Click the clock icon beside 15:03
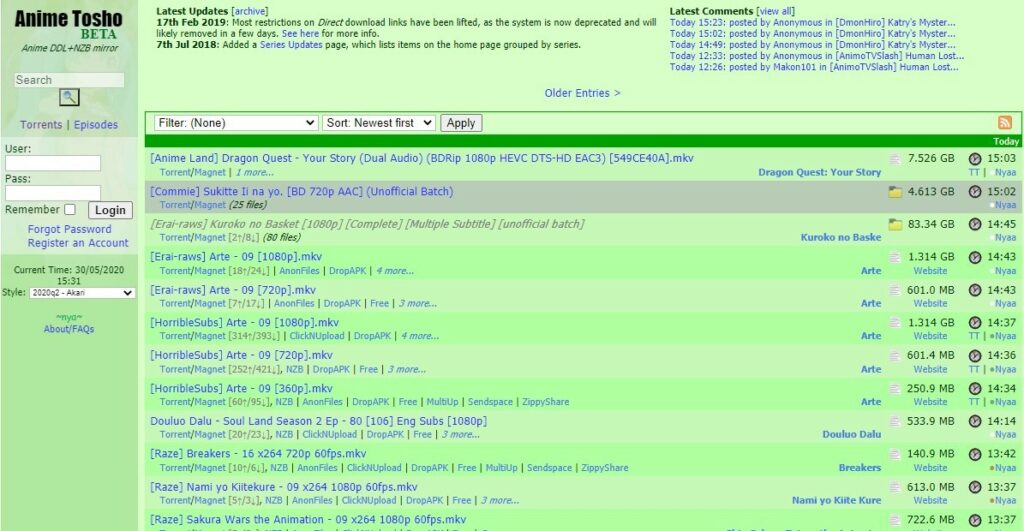 (974, 159)
